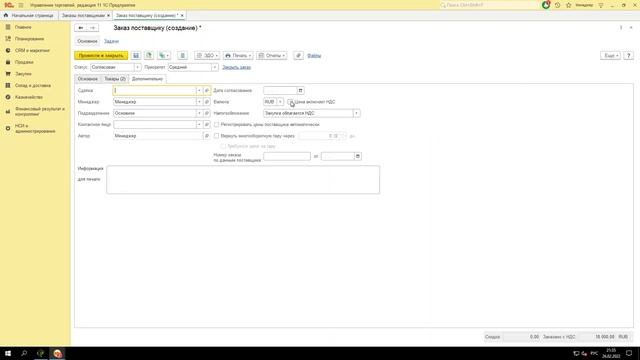
Task: Expand the Статус dropdown
Action: pos(138,67)
